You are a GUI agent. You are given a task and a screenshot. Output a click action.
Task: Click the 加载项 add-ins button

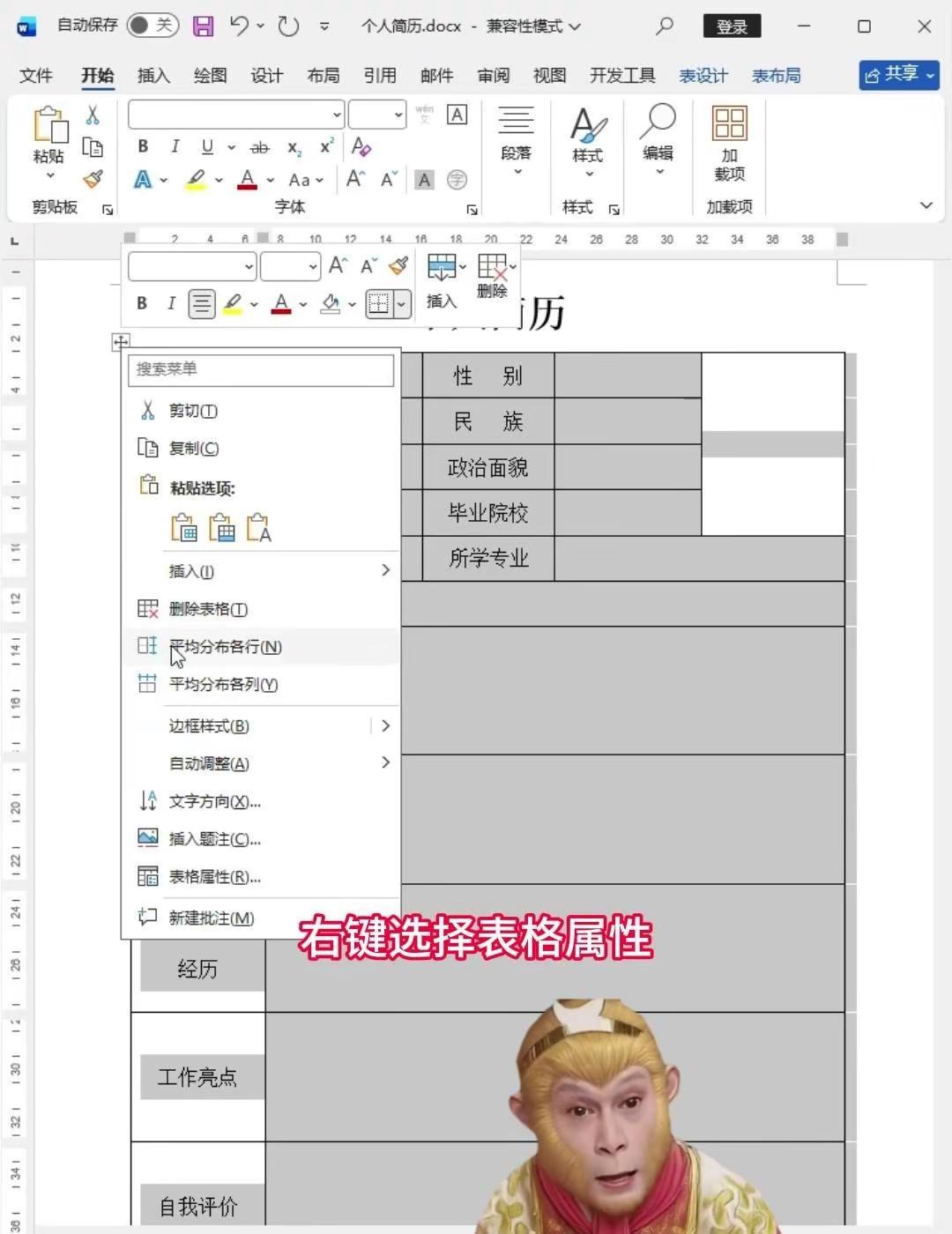[730, 144]
